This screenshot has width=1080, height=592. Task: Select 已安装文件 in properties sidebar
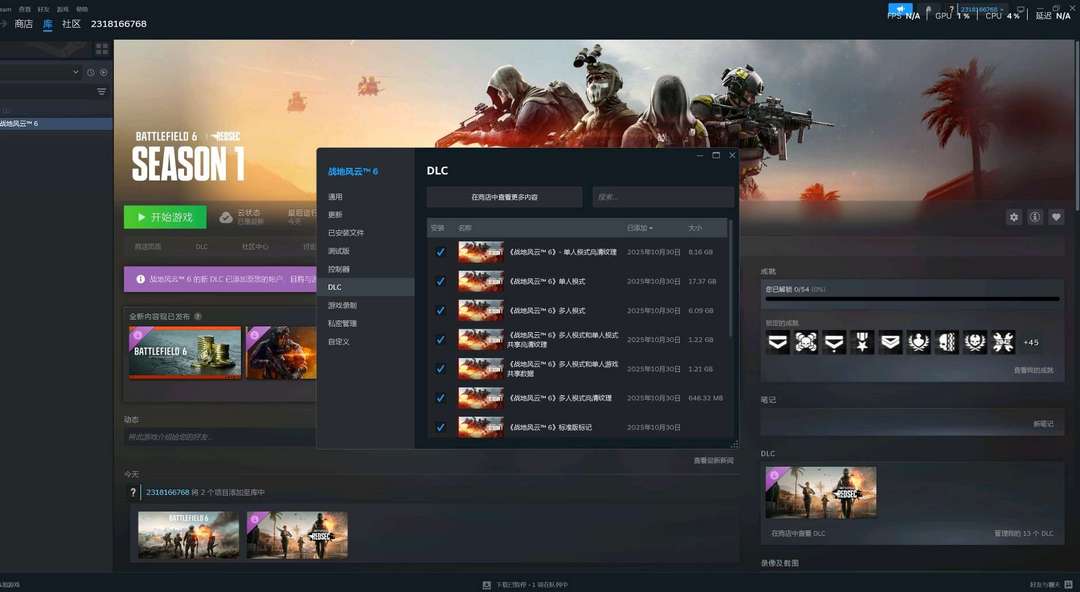346,233
